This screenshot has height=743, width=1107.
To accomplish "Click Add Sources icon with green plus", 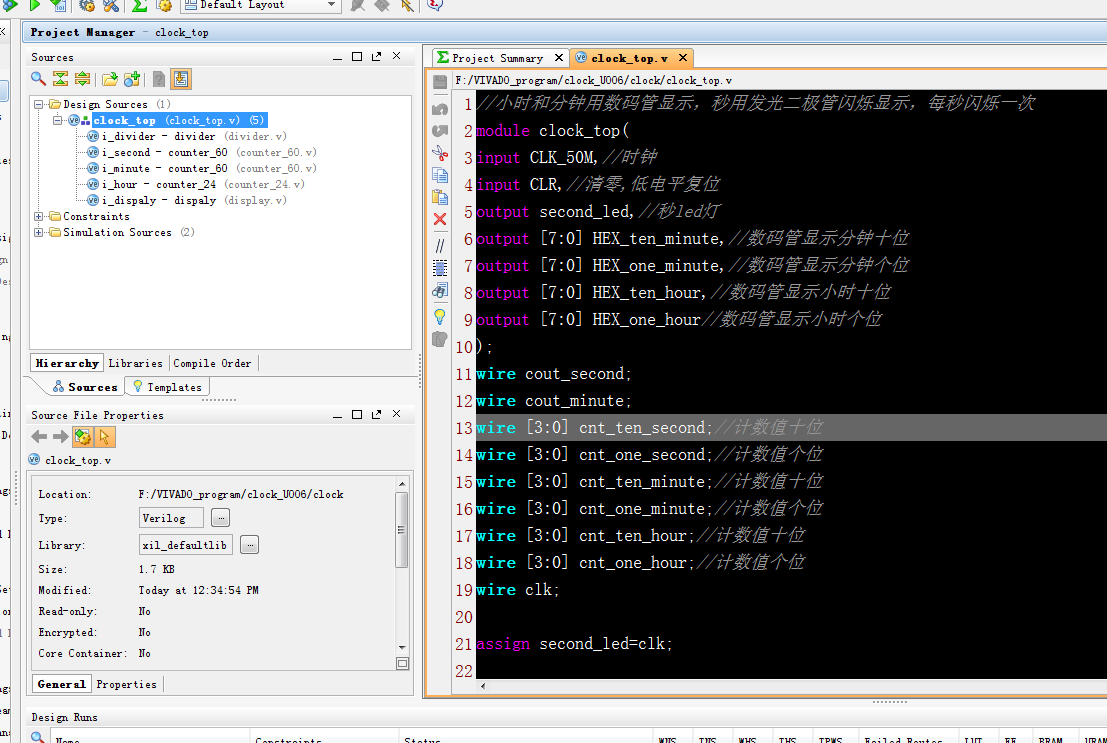I will [x=132, y=79].
